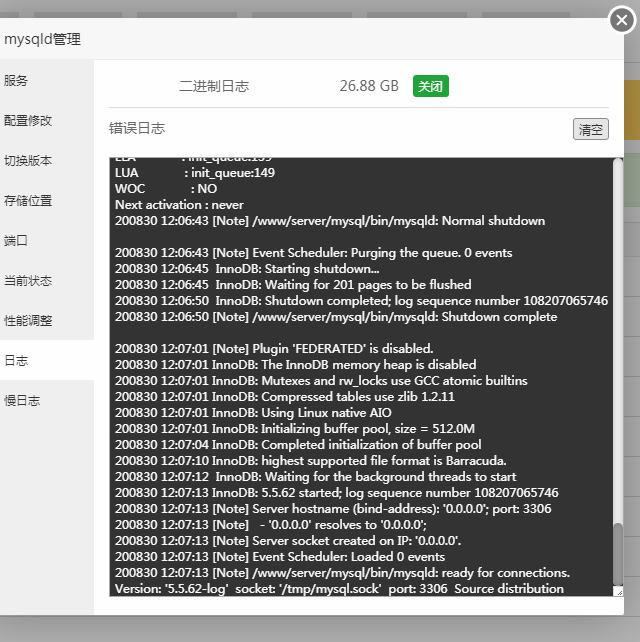Image resolution: width=640 pixels, height=642 pixels.
Task: Click log line 'Waiting for 201 pages to be flushed'
Action: coord(293,285)
